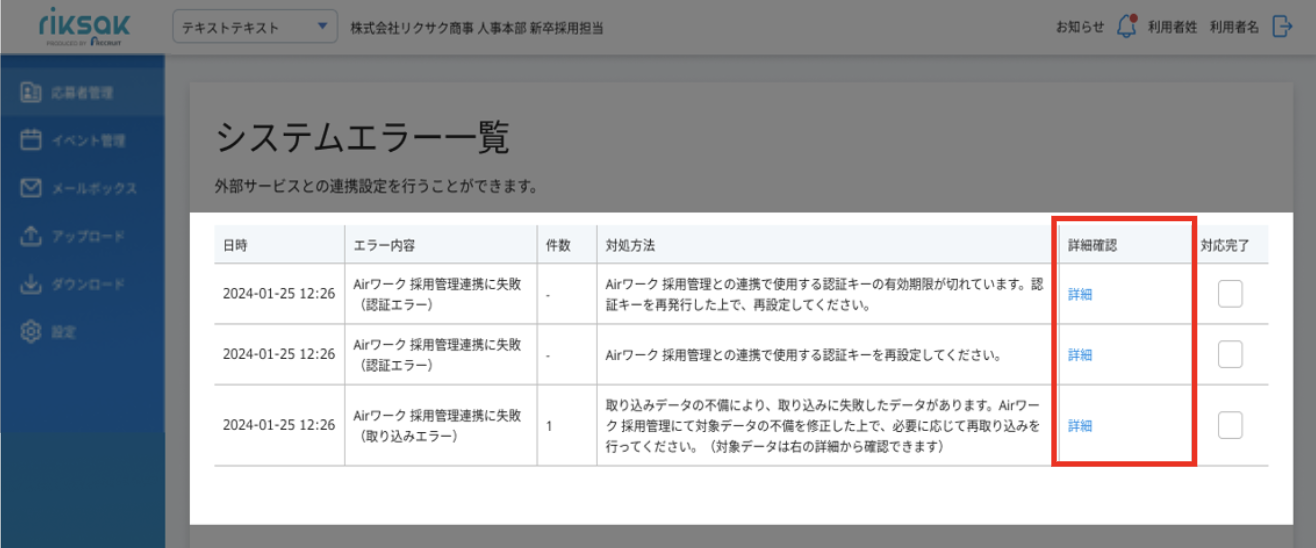Open イベント管理 calendar icon
Viewport: 1316px width, 548px height.
(x=31, y=140)
